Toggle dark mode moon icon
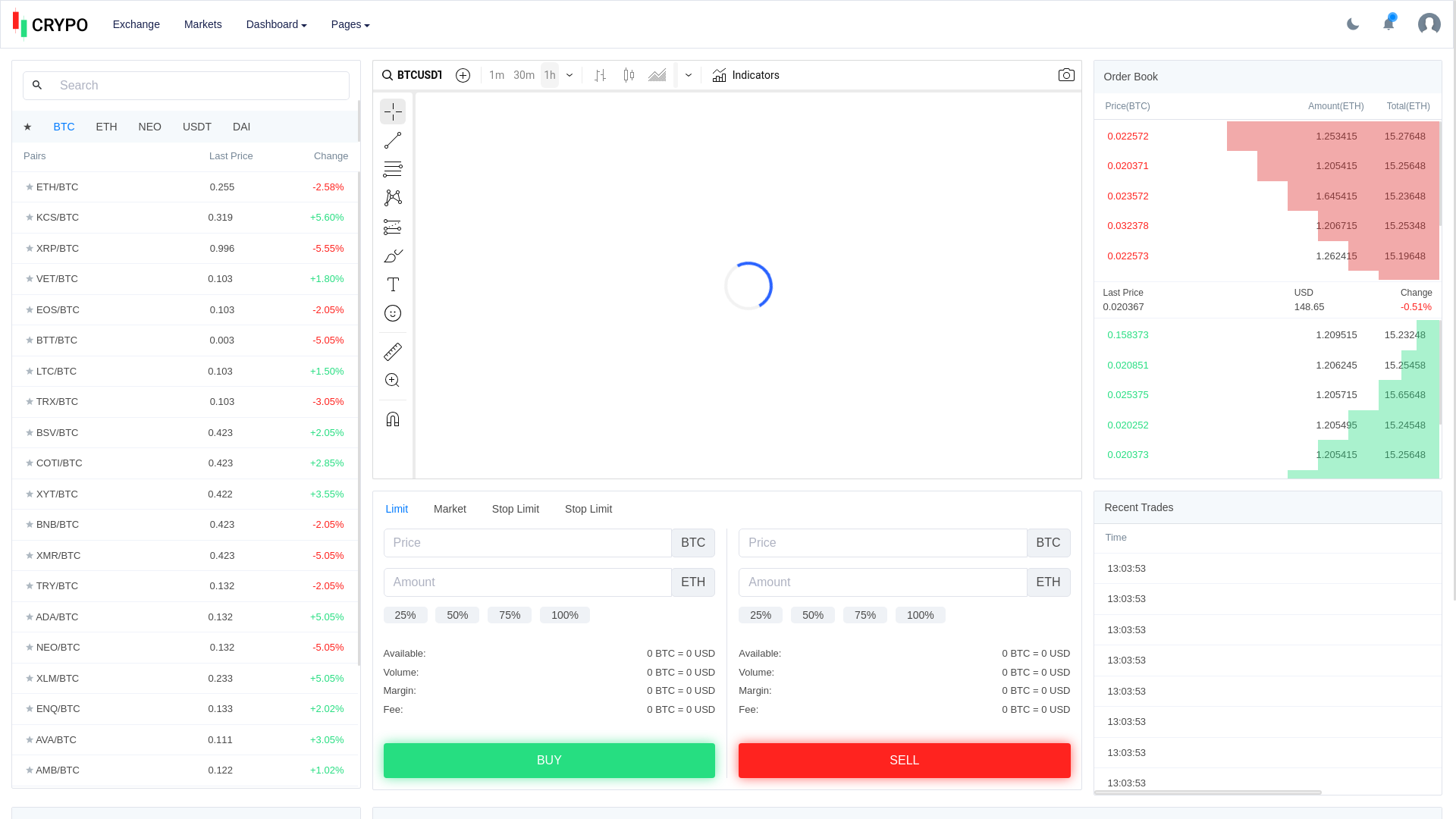1456x819 pixels. coord(1353,24)
